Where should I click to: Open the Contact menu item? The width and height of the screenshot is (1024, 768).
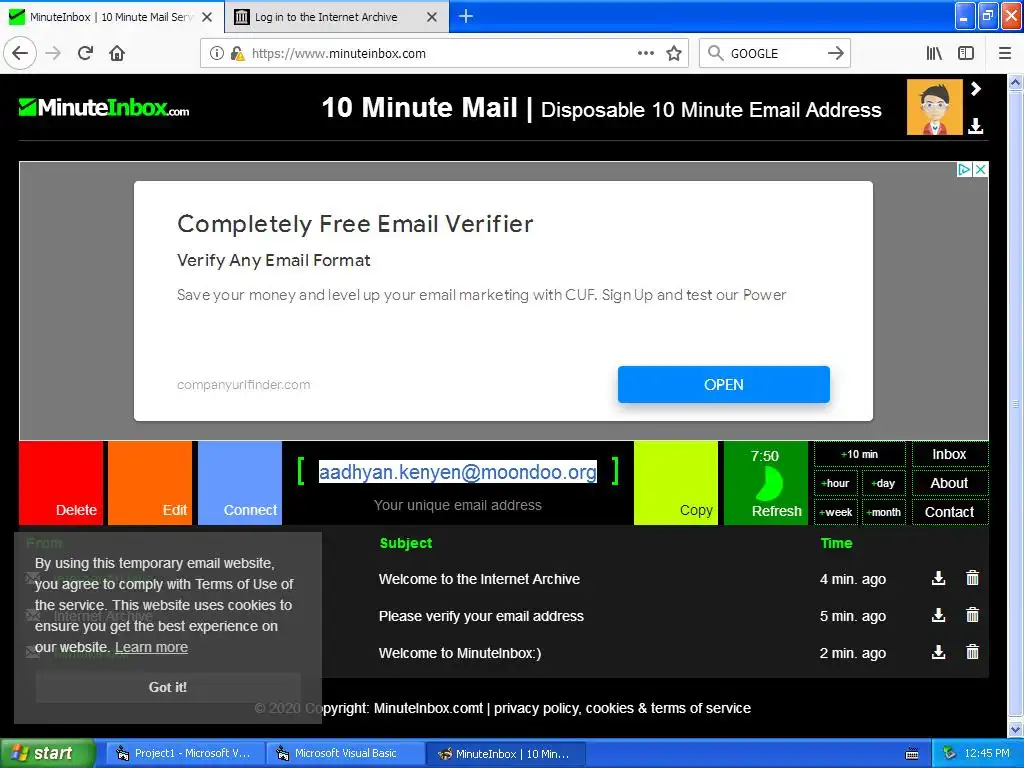tap(950, 512)
